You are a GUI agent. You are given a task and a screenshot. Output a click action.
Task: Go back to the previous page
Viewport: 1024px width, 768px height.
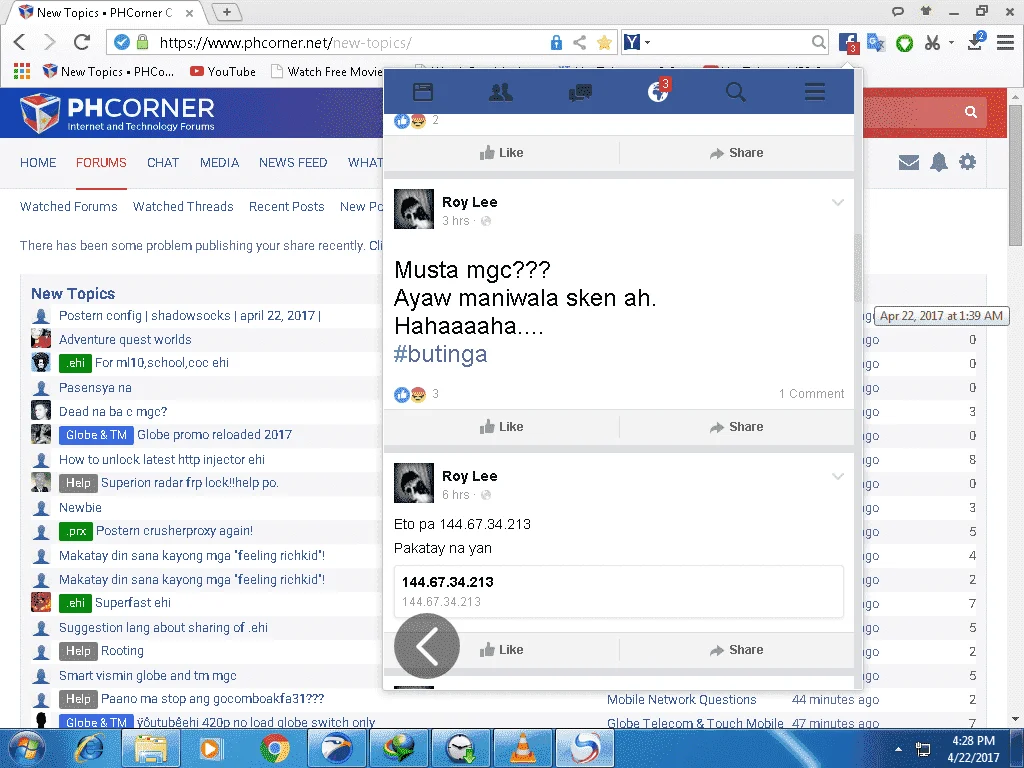20,42
